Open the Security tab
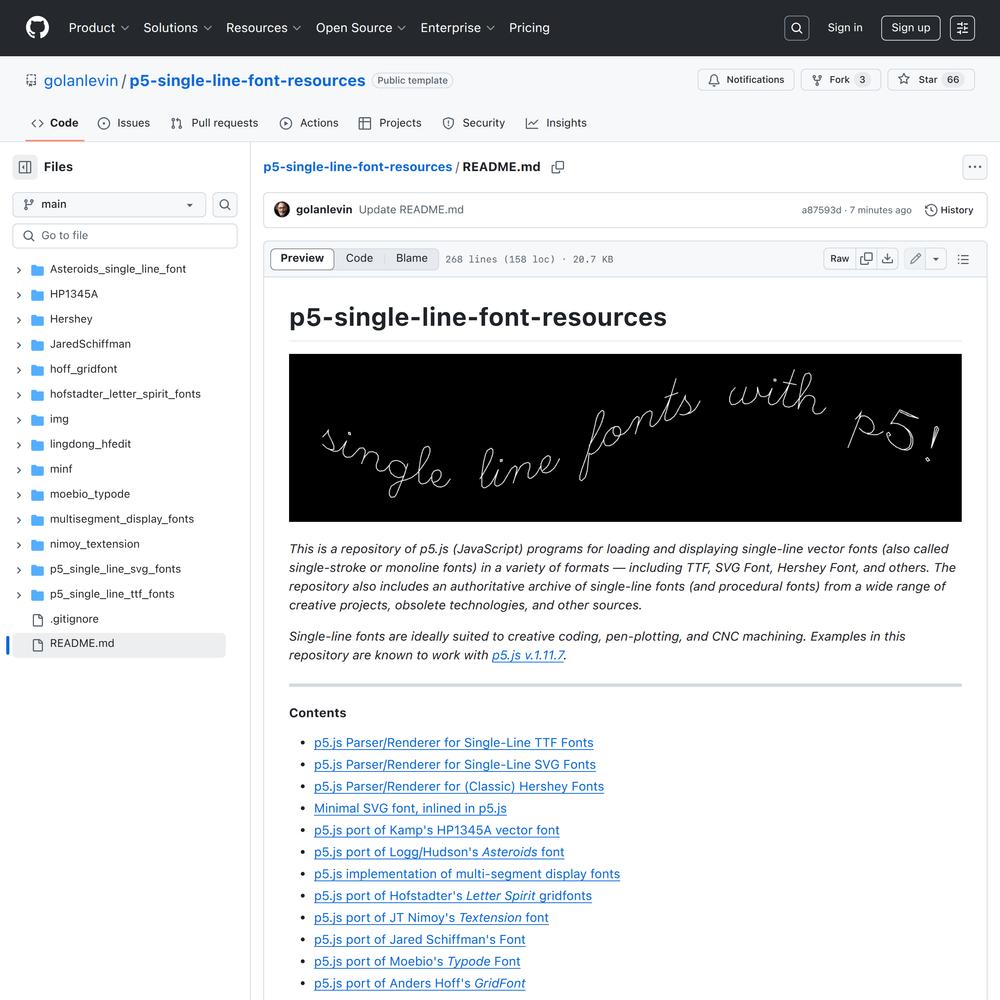This screenshot has height=1000, width=1000. 474,123
